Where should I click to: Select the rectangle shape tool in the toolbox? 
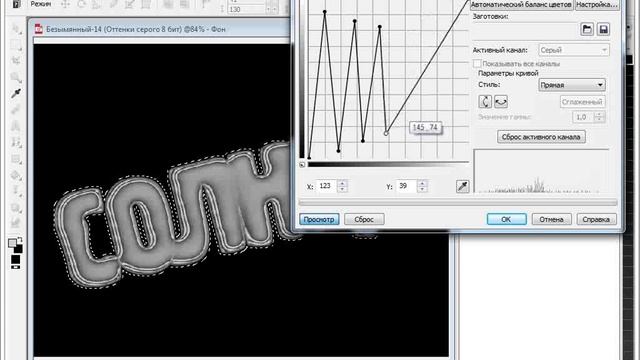16,159
